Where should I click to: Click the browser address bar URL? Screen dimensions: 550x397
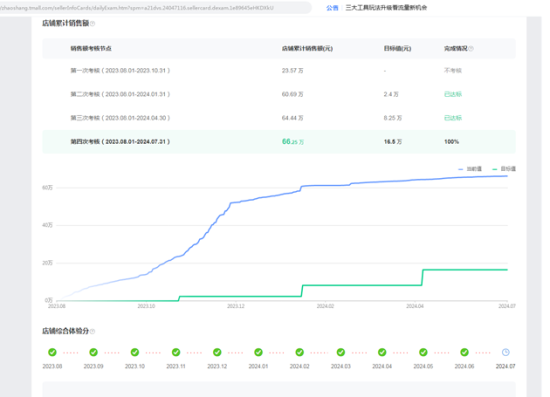[x=153, y=8]
